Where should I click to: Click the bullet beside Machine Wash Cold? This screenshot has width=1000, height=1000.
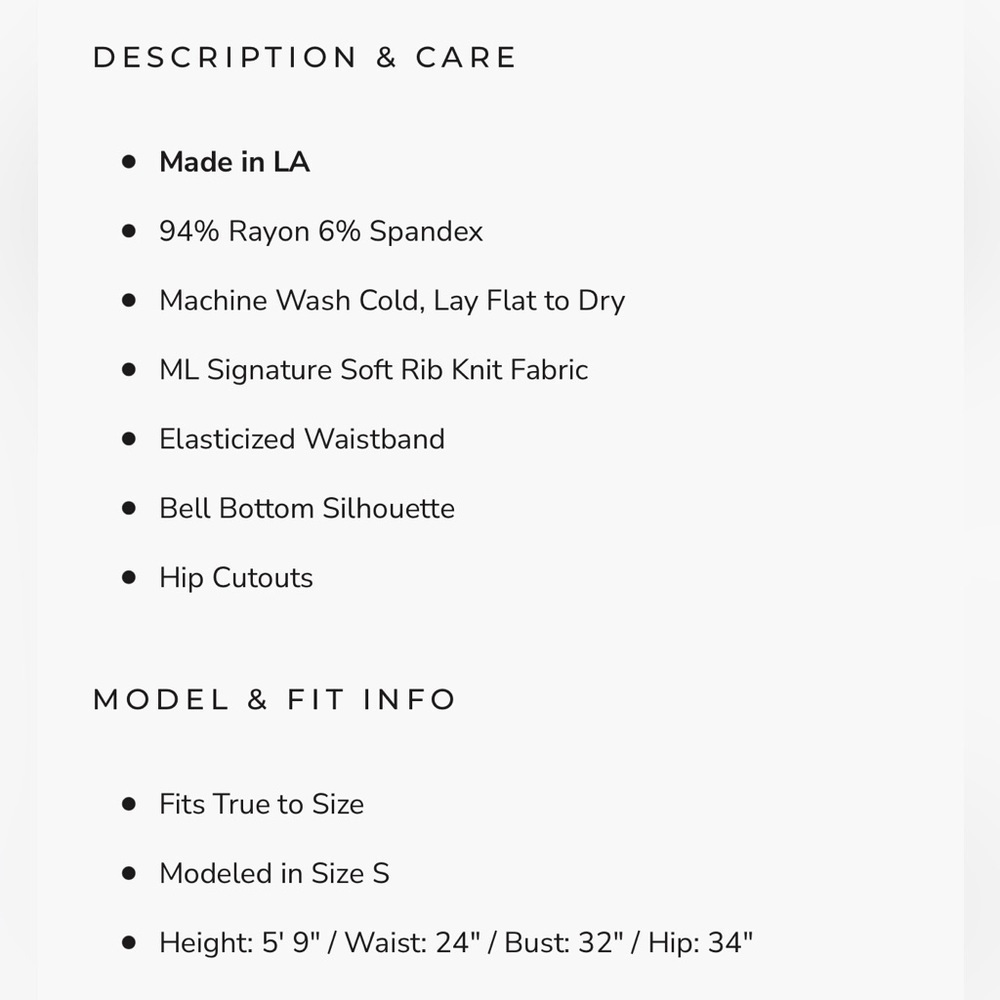click(129, 300)
